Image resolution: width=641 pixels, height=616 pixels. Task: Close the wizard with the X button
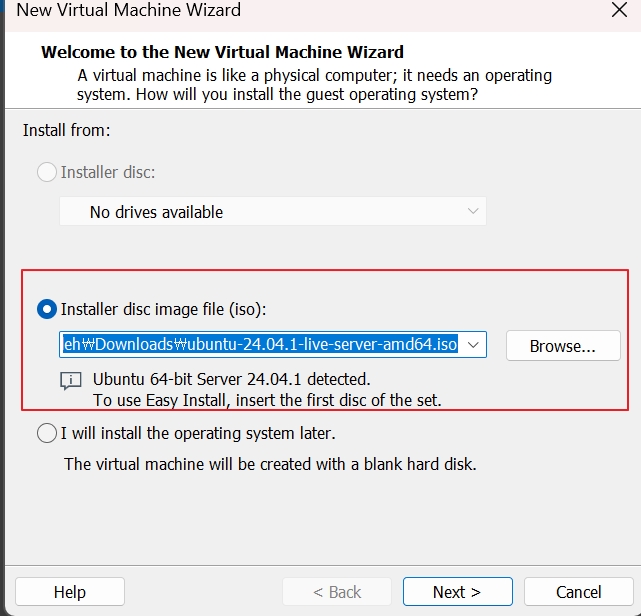pyautogui.click(x=619, y=10)
